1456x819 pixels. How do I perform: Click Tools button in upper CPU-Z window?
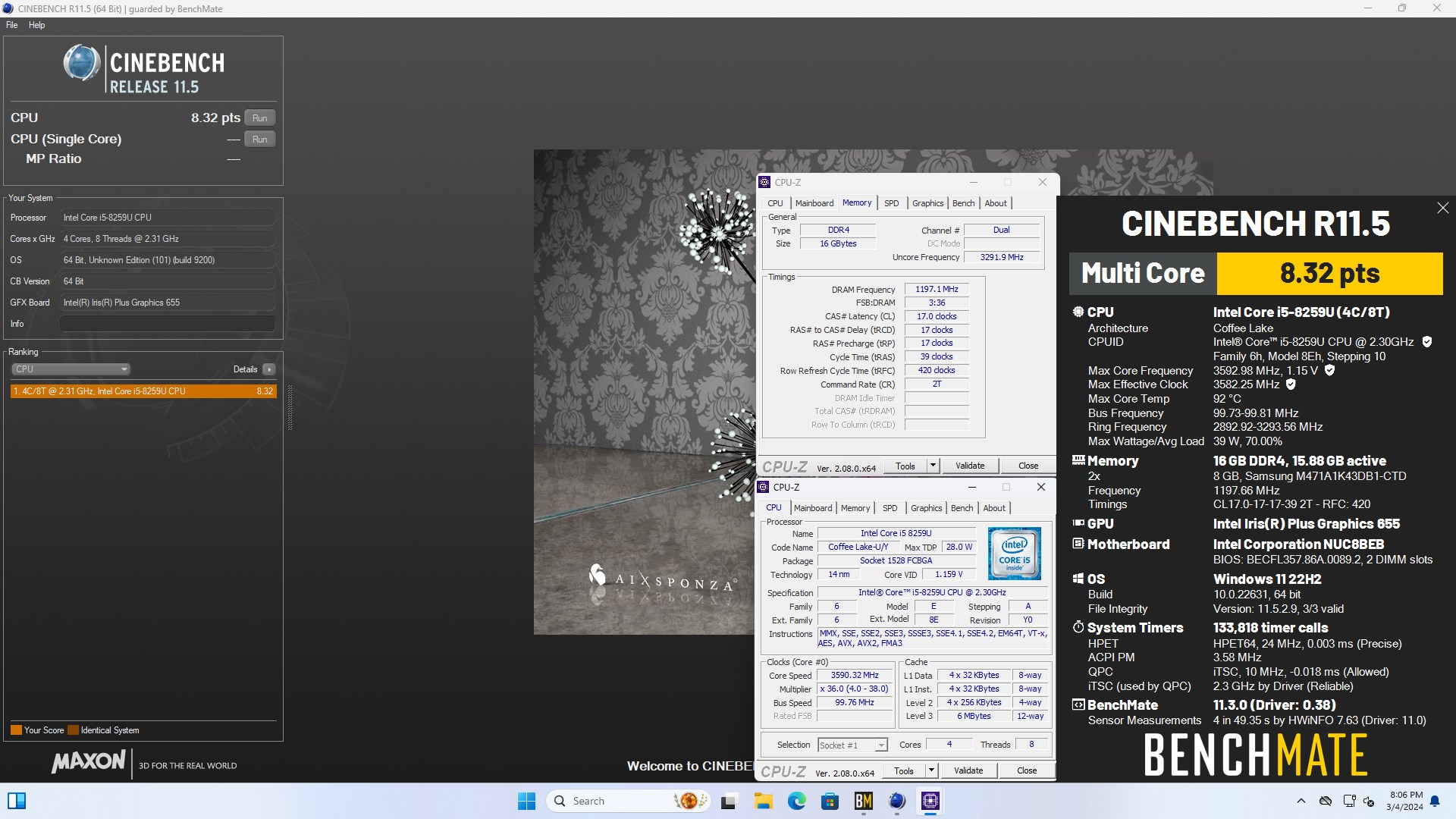905,466
